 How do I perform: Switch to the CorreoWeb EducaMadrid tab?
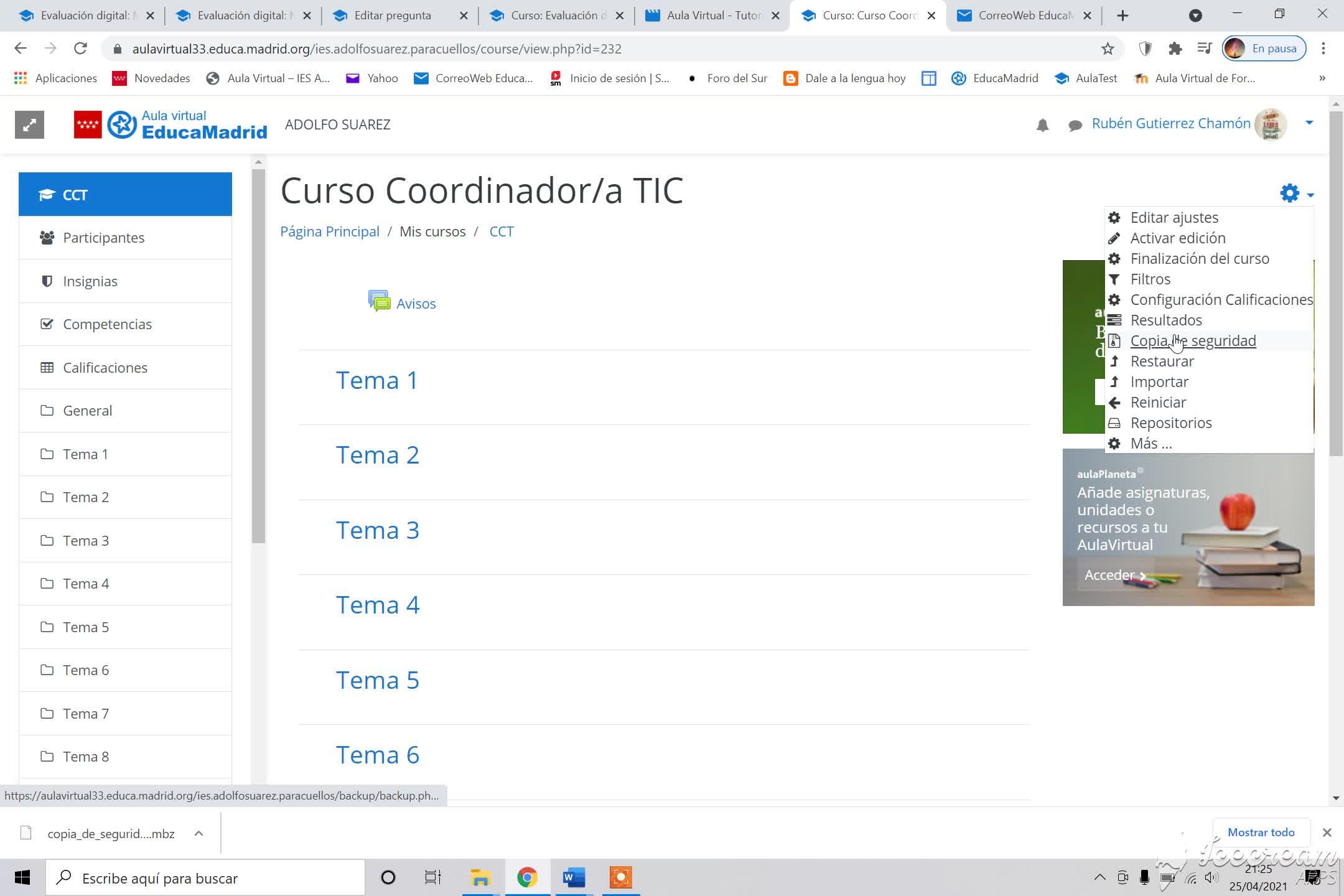coord(1024,16)
